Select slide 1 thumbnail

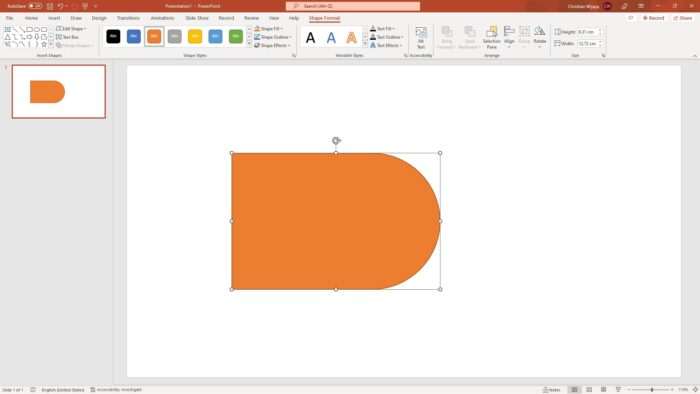(59, 91)
